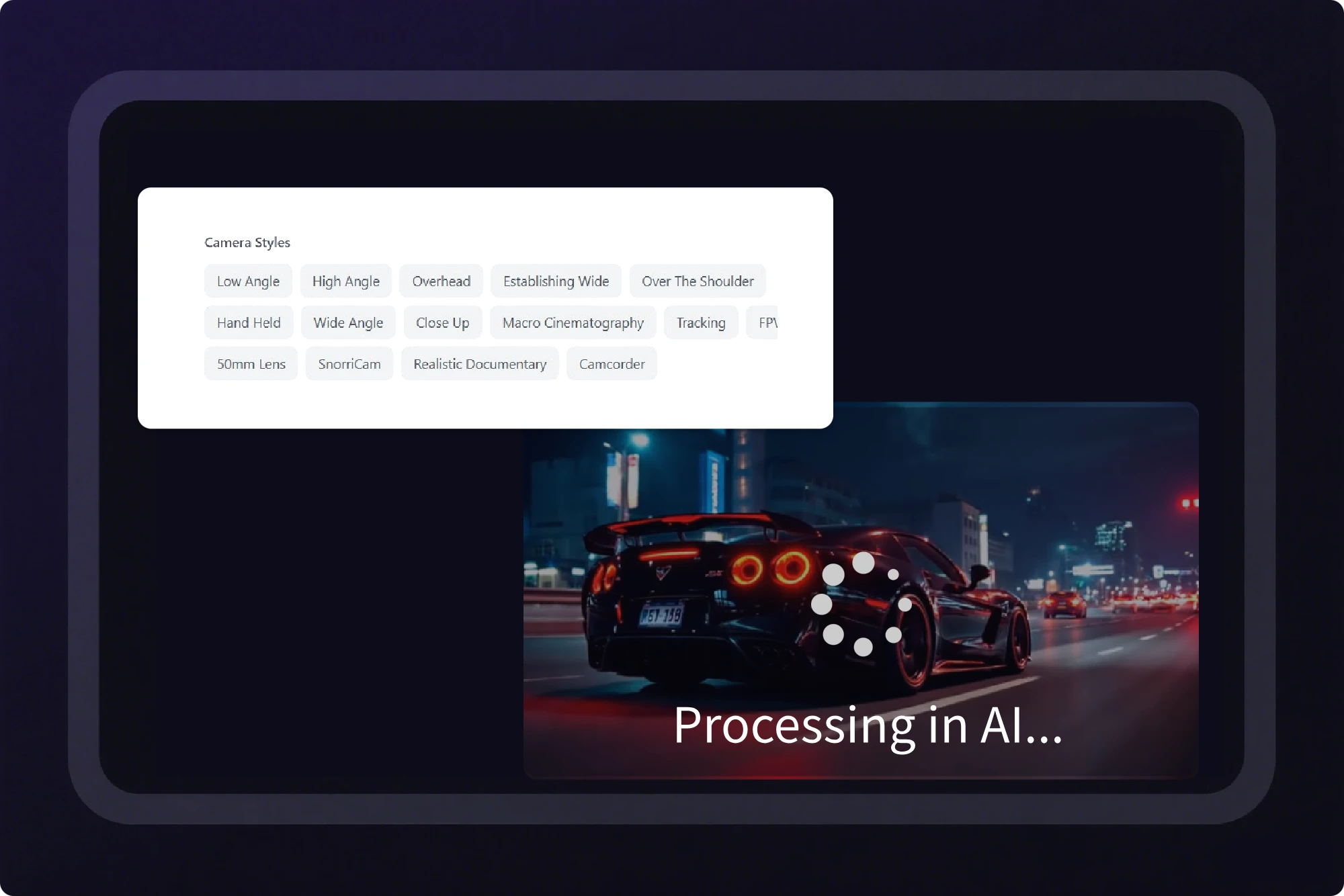
Task: Pick the Camcorder camera style
Action: point(612,364)
